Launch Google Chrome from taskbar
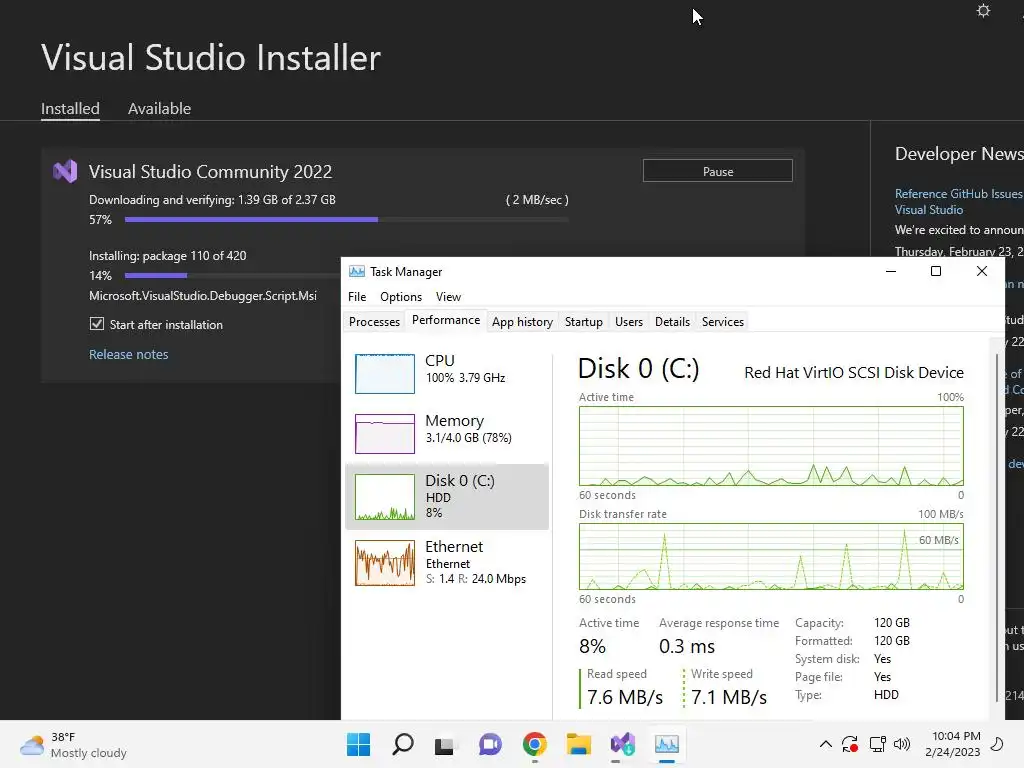This screenshot has width=1024, height=768. (x=534, y=744)
